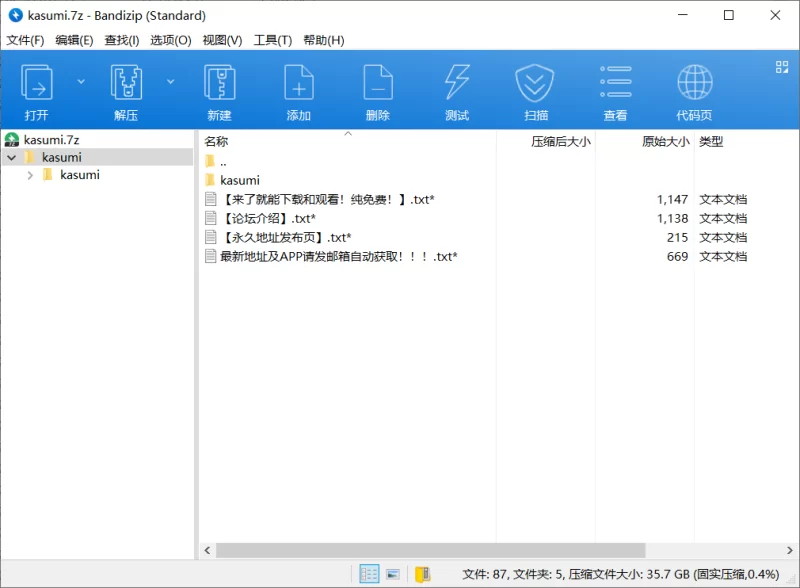Open the dropdown arrow next to 打开

pyautogui.click(x=81, y=82)
